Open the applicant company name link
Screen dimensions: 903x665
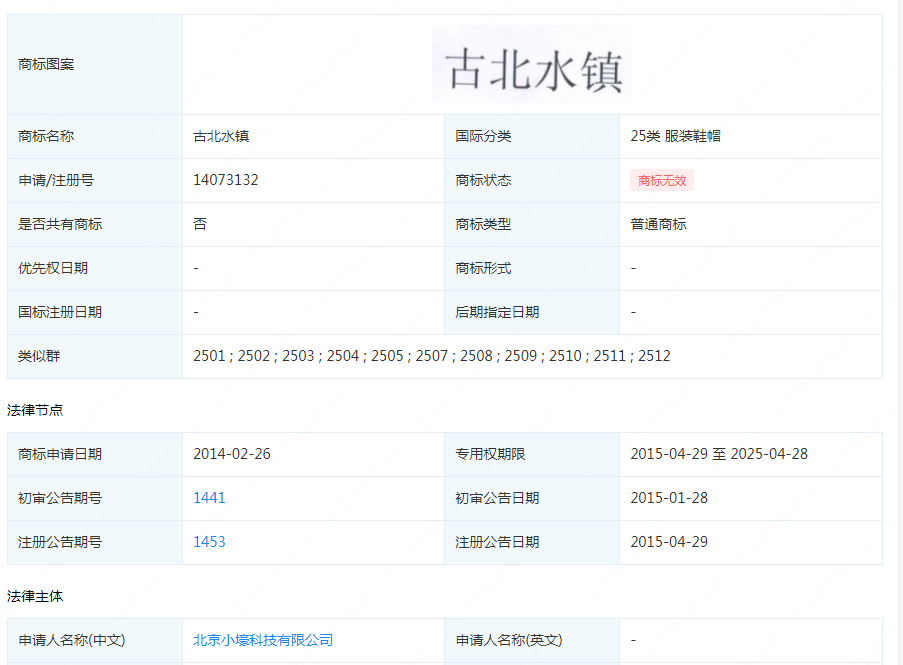pyautogui.click(x=263, y=640)
